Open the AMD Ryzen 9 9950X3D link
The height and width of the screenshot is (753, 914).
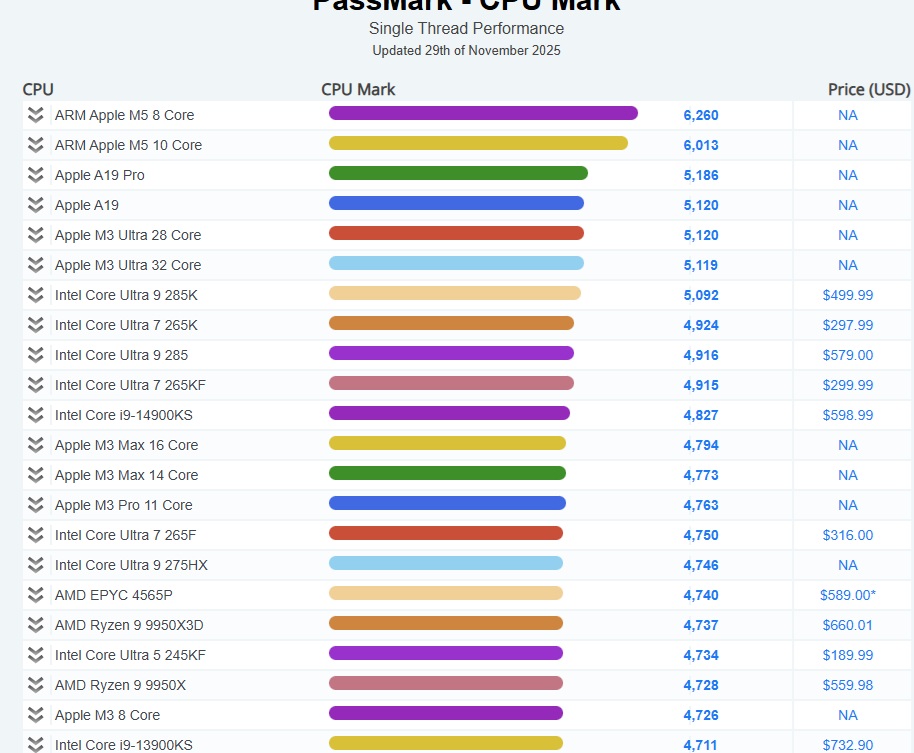(129, 625)
